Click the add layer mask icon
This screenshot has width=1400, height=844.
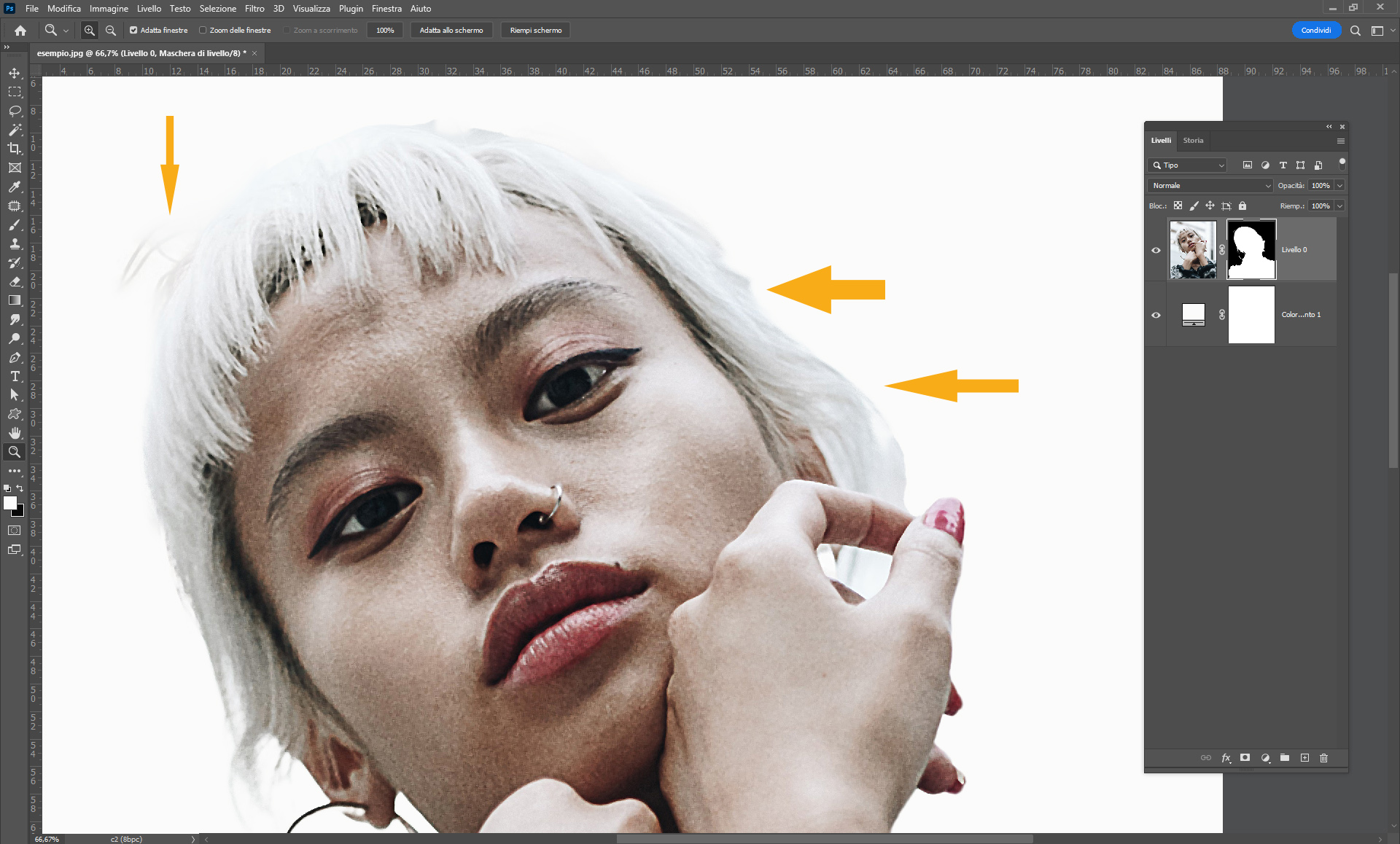1245,758
